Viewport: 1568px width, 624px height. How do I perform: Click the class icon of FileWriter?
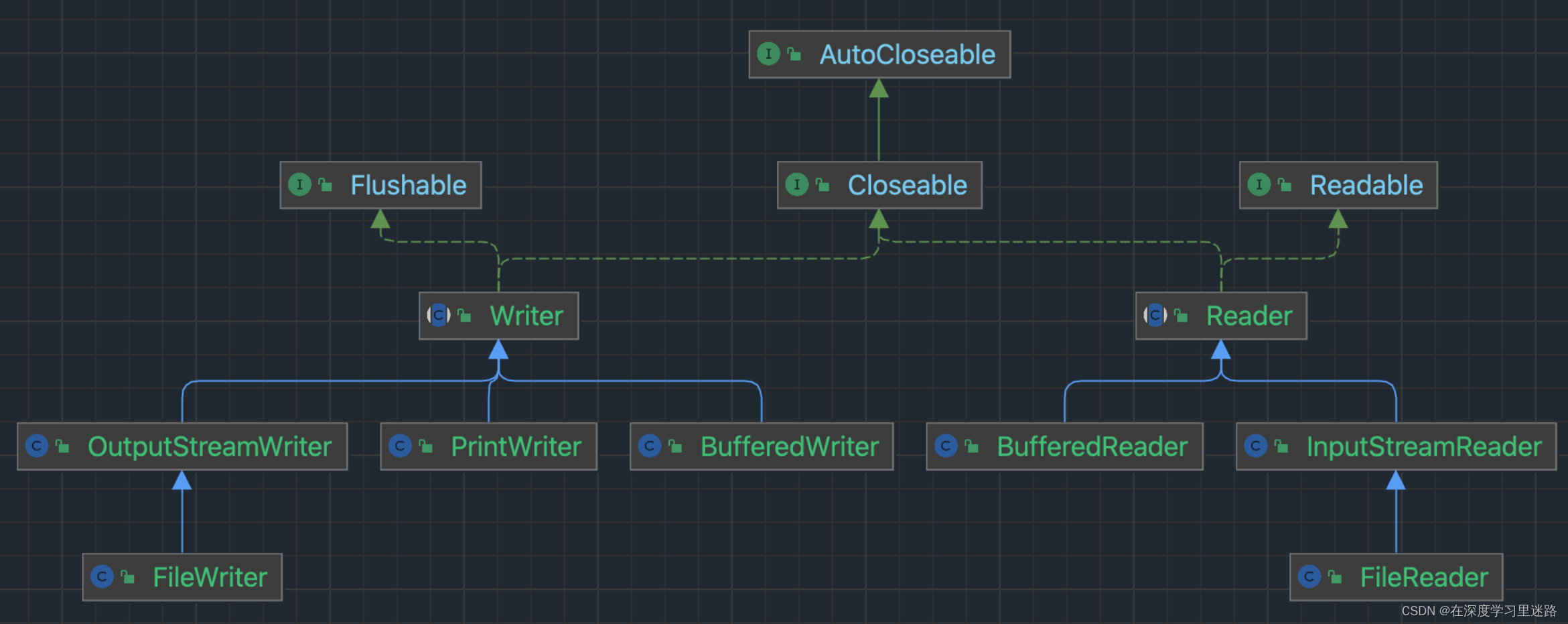point(102,576)
